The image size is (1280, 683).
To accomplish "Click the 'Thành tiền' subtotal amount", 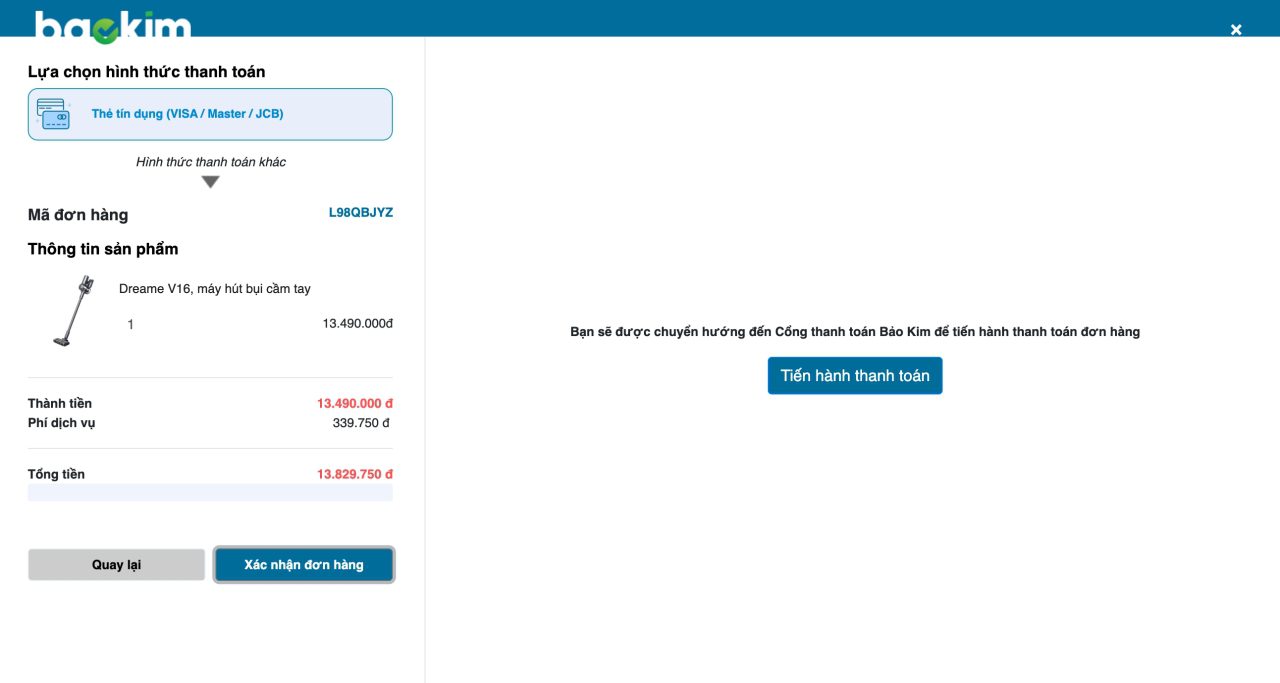I will [355, 403].
